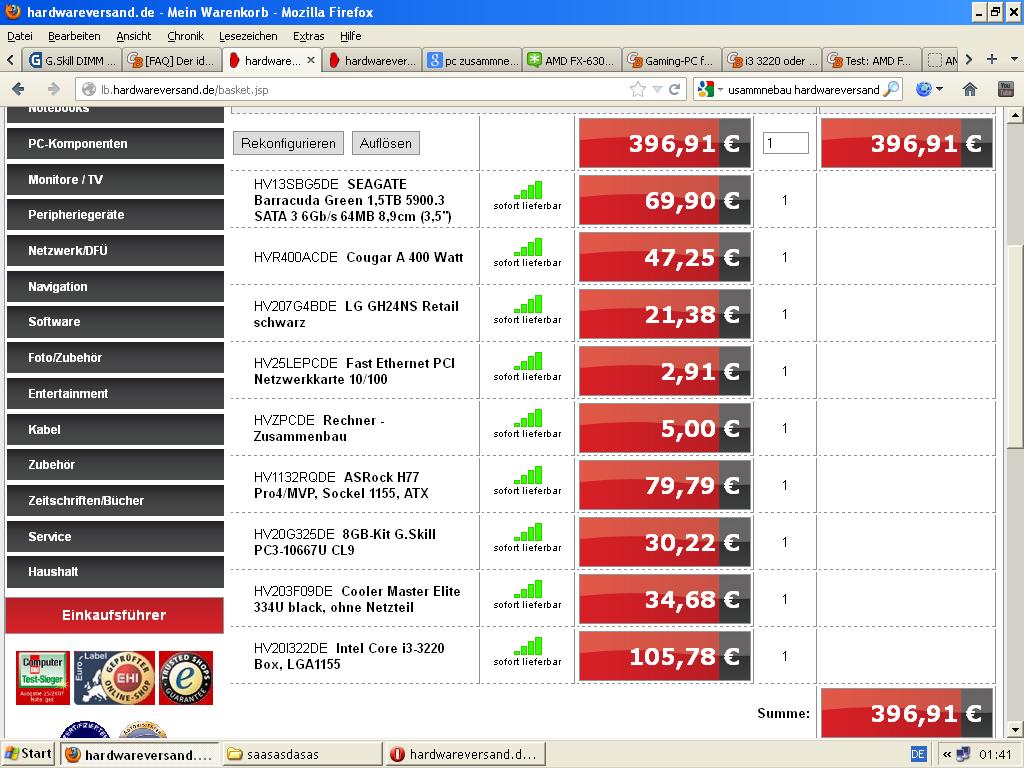The height and width of the screenshot is (768, 1024).
Task: Open the Hilfe menu
Action: 351,36
